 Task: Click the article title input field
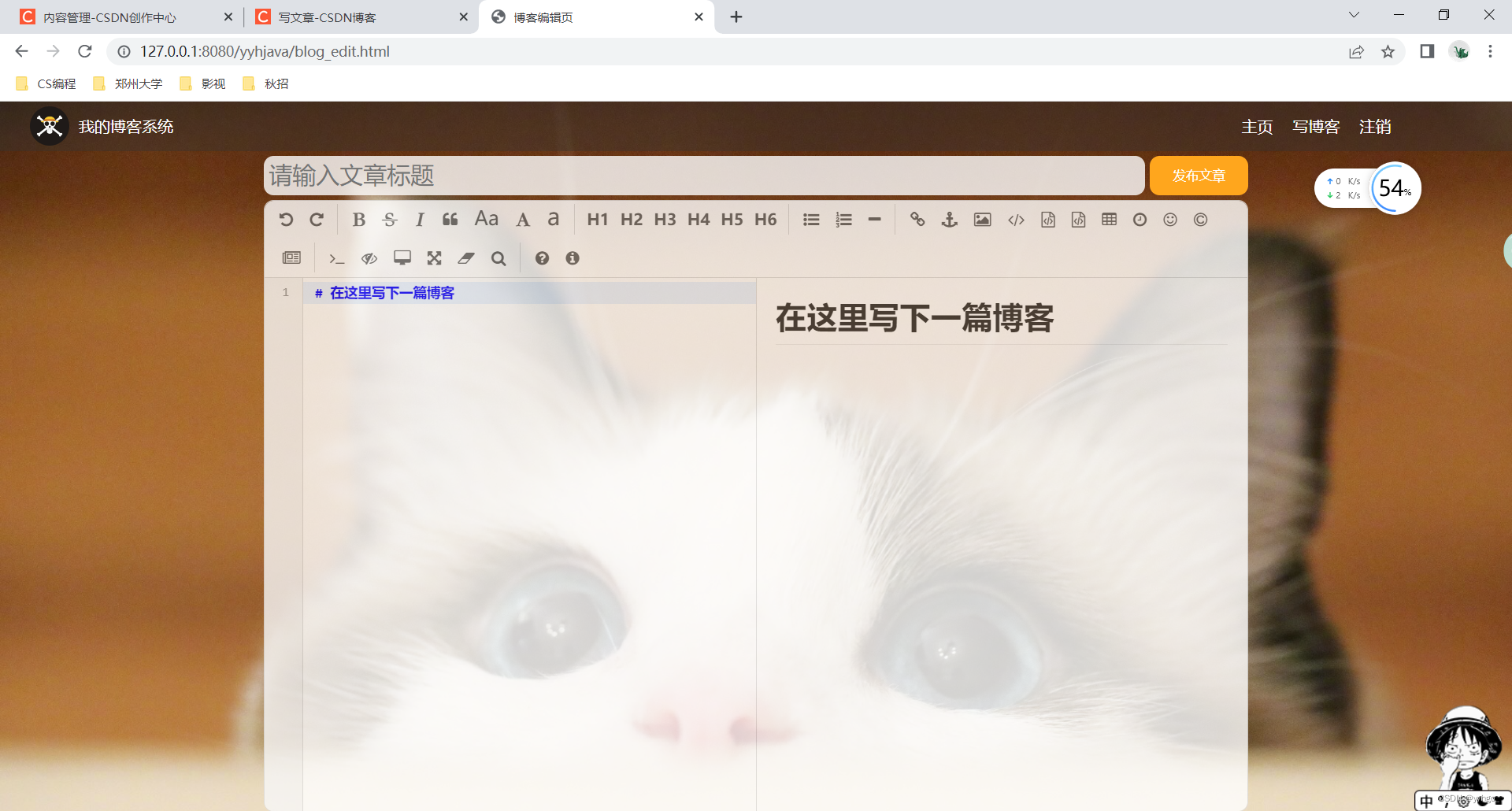704,176
